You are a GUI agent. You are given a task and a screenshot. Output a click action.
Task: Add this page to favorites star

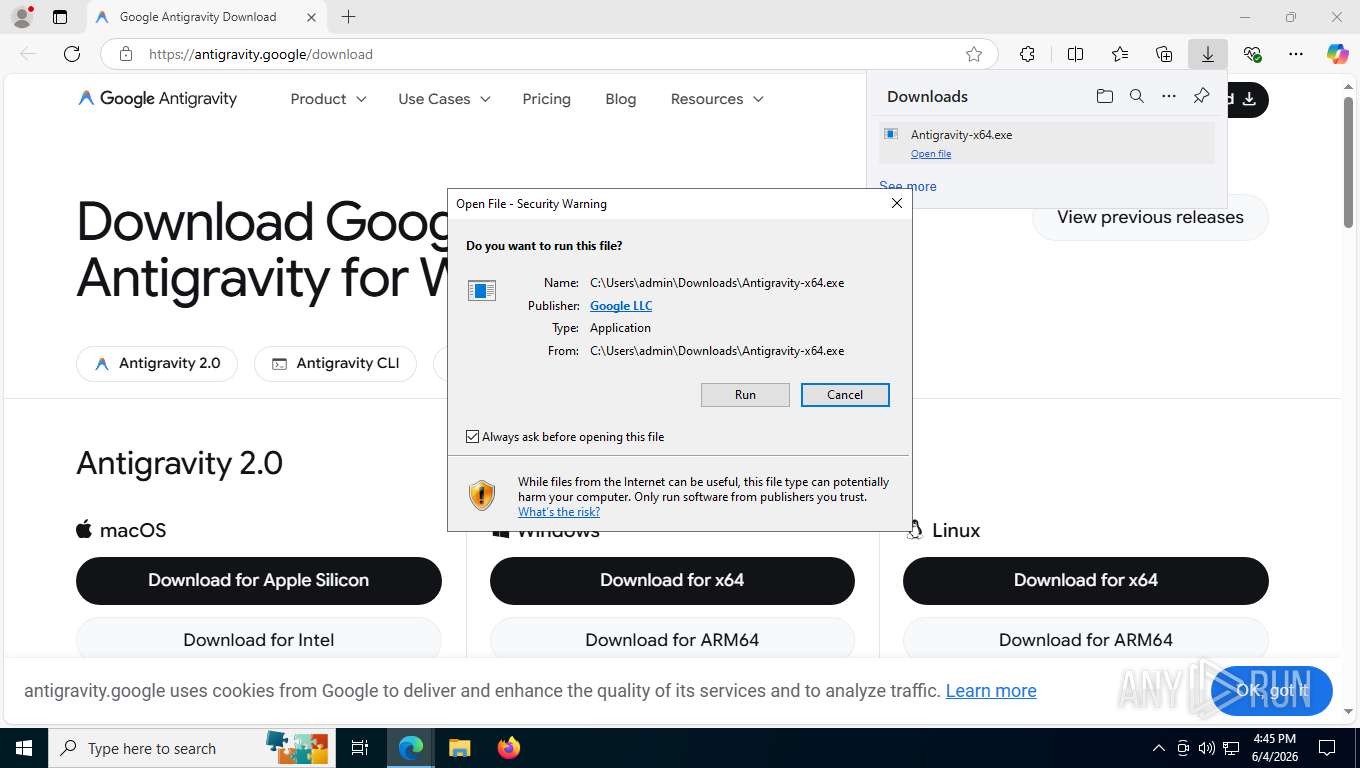point(974,54)
